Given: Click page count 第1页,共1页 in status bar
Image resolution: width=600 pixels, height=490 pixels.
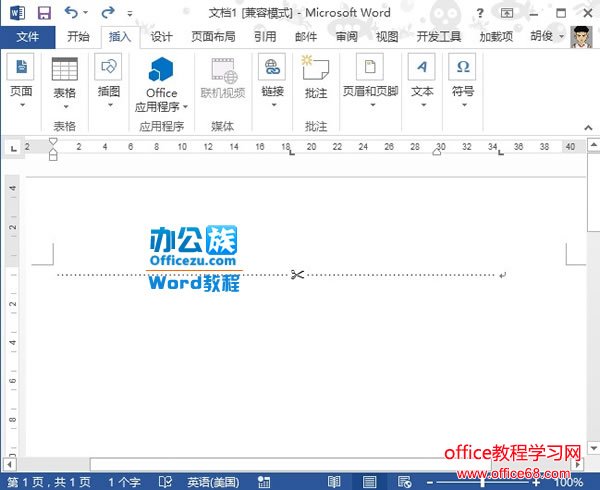Looking at the screenshot, I should tap(49, 482).
